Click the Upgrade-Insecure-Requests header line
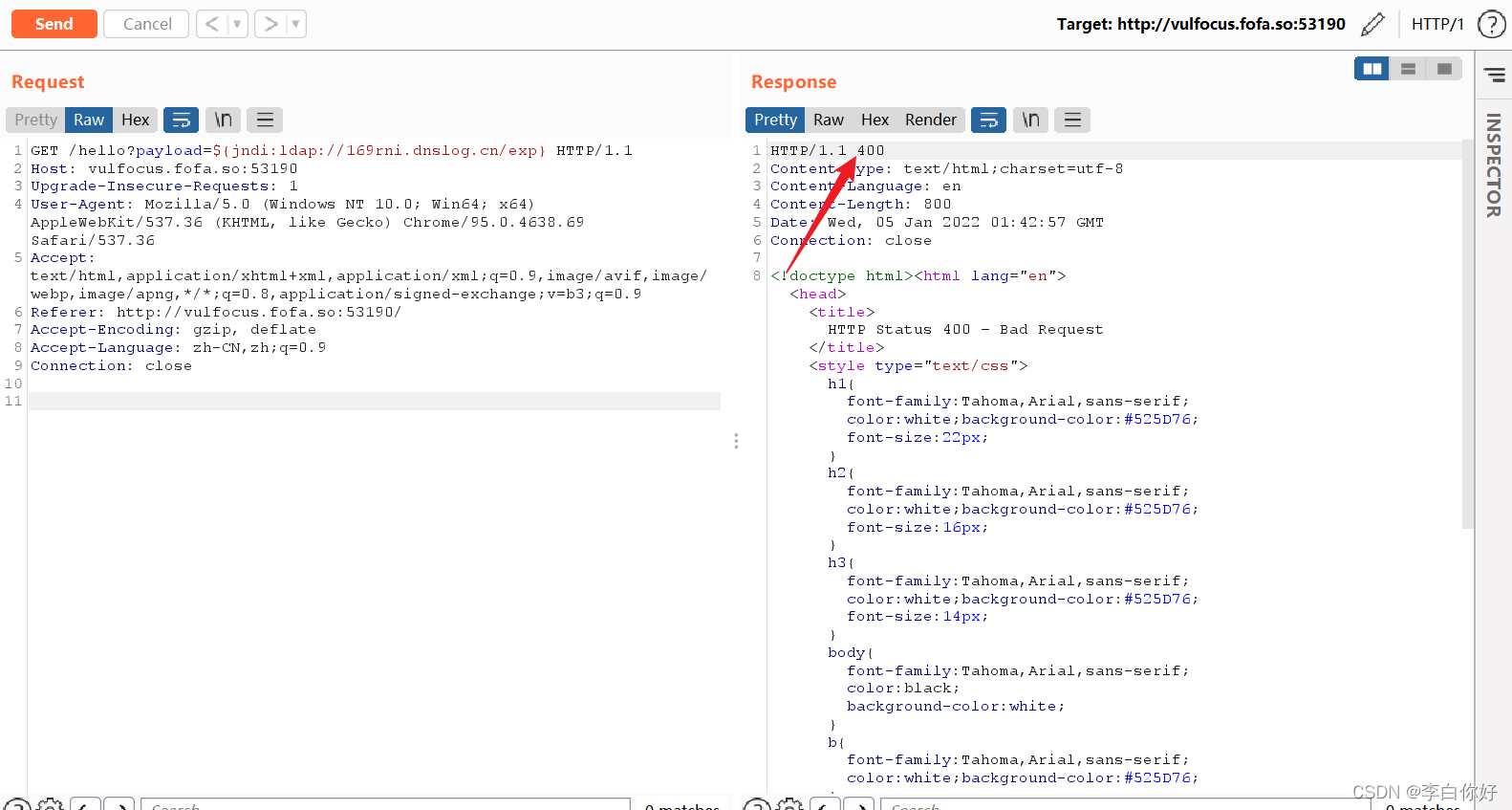Screen dimensions: 1512x810 click(163, 186)
